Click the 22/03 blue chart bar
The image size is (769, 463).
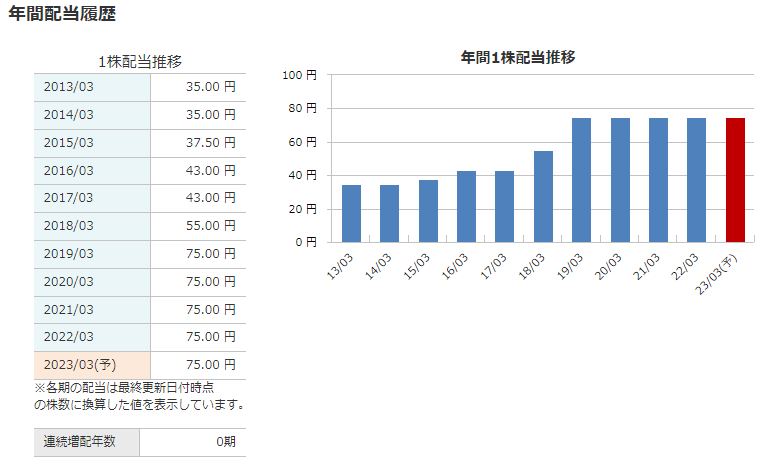click(x=697, y=180)
